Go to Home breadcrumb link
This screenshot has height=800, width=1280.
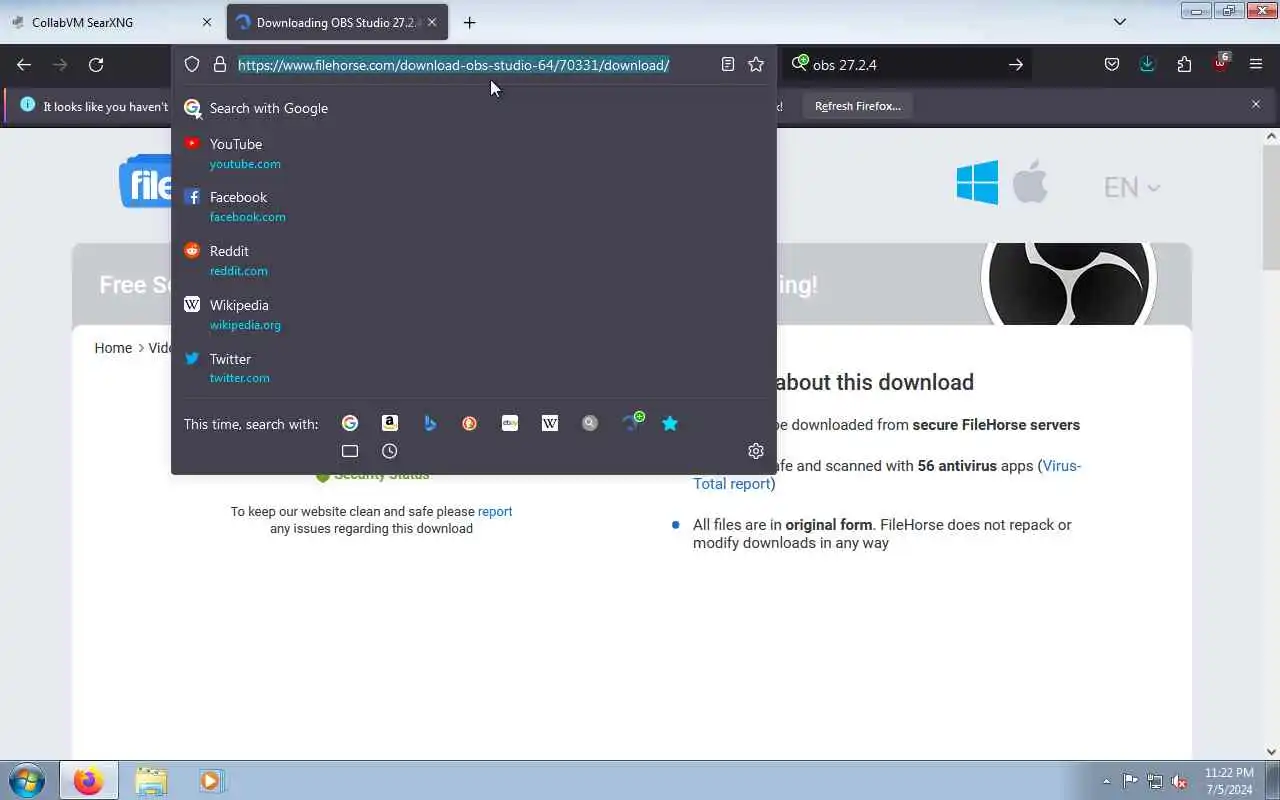(x=113, y=348)
